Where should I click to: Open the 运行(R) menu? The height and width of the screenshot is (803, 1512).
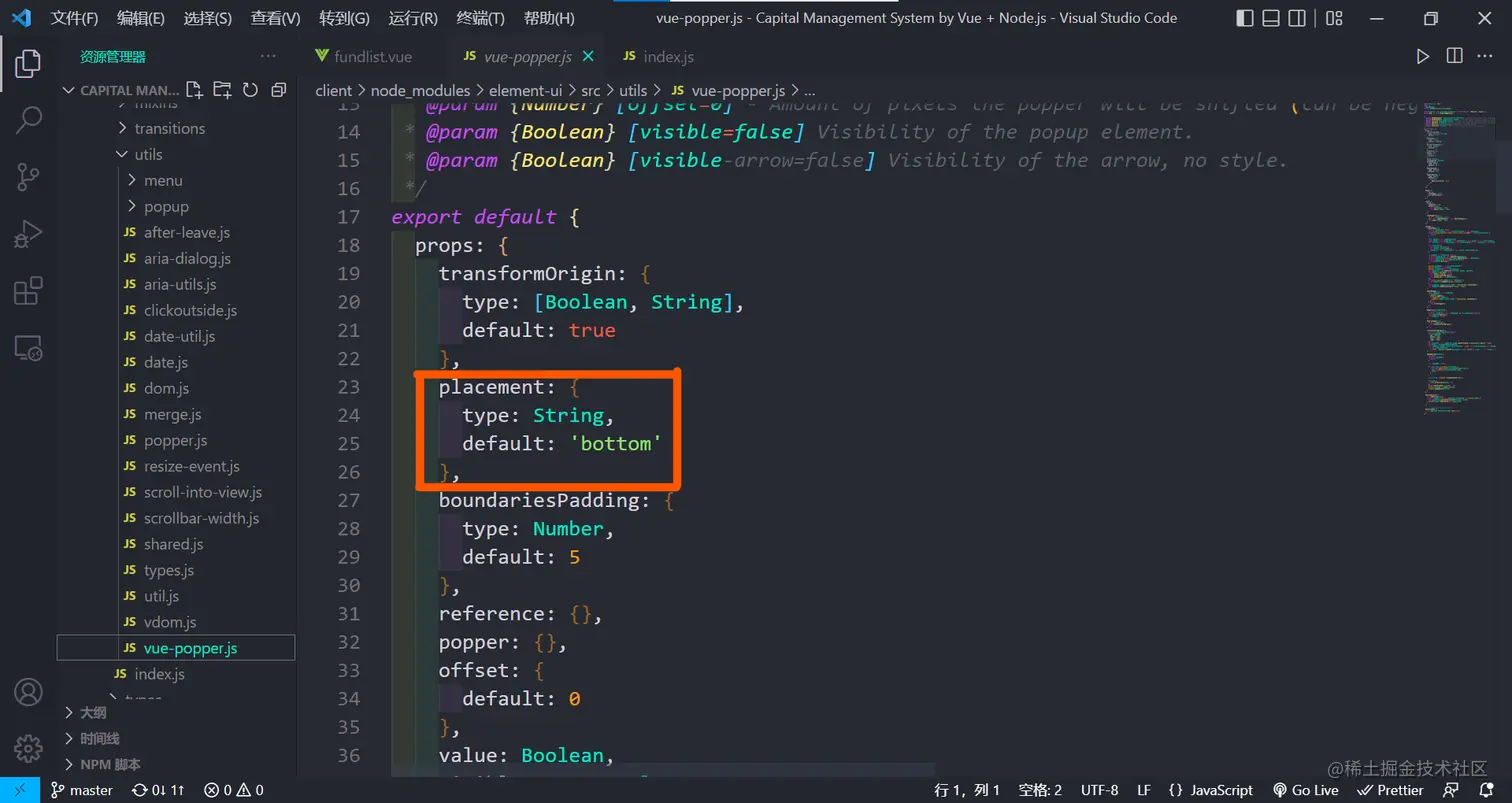click(x=413, y=18)
